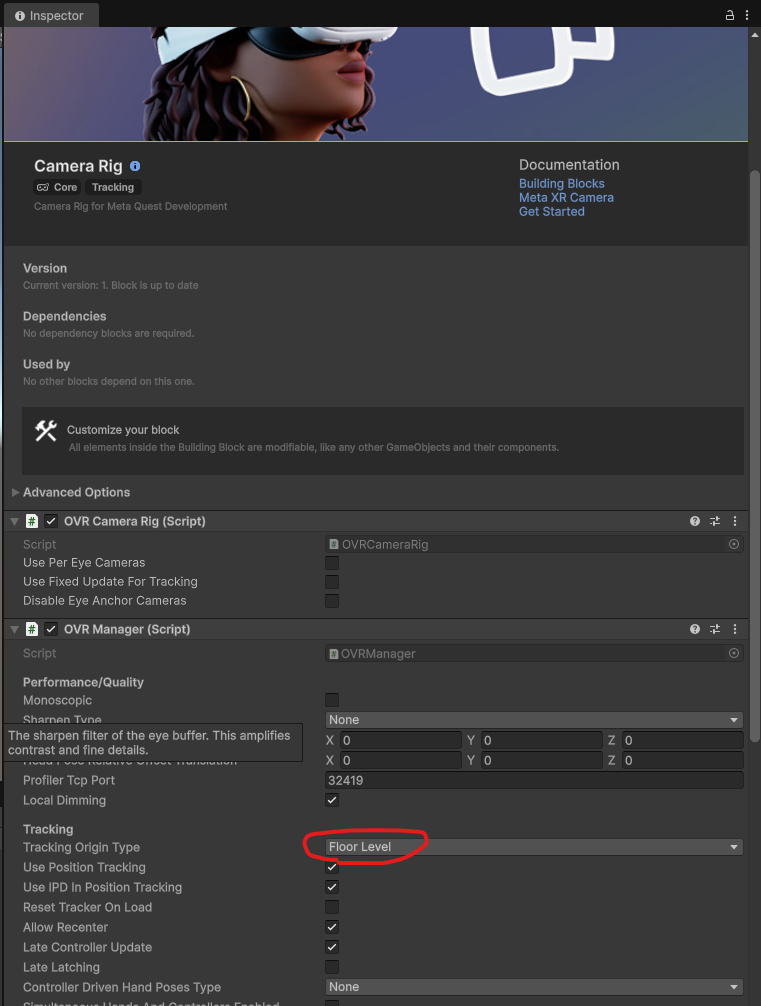
Task: Click the OVRManager script reference field
Action: point(534,653)
